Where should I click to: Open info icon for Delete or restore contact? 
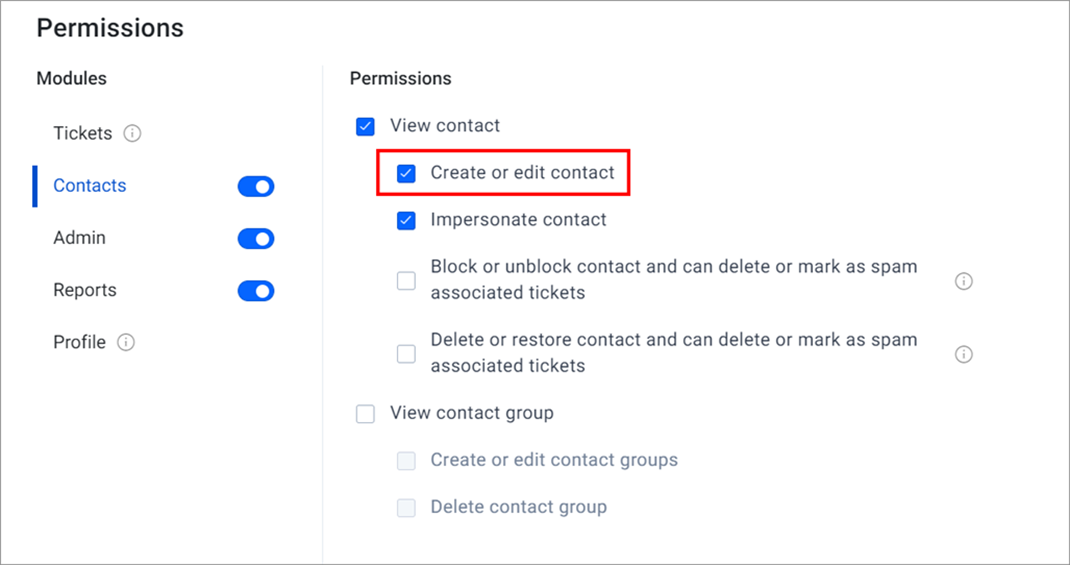coord(964,354)
